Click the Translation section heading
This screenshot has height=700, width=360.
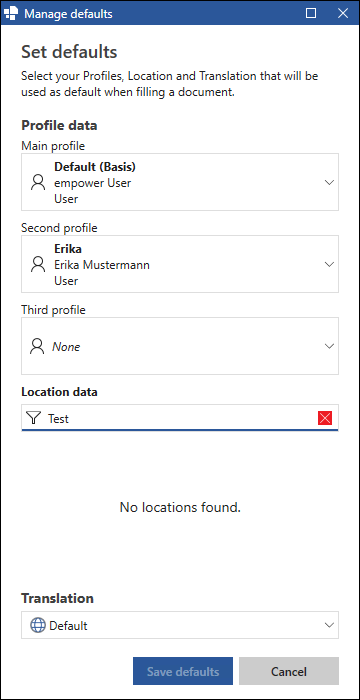[x=58, y=598]
